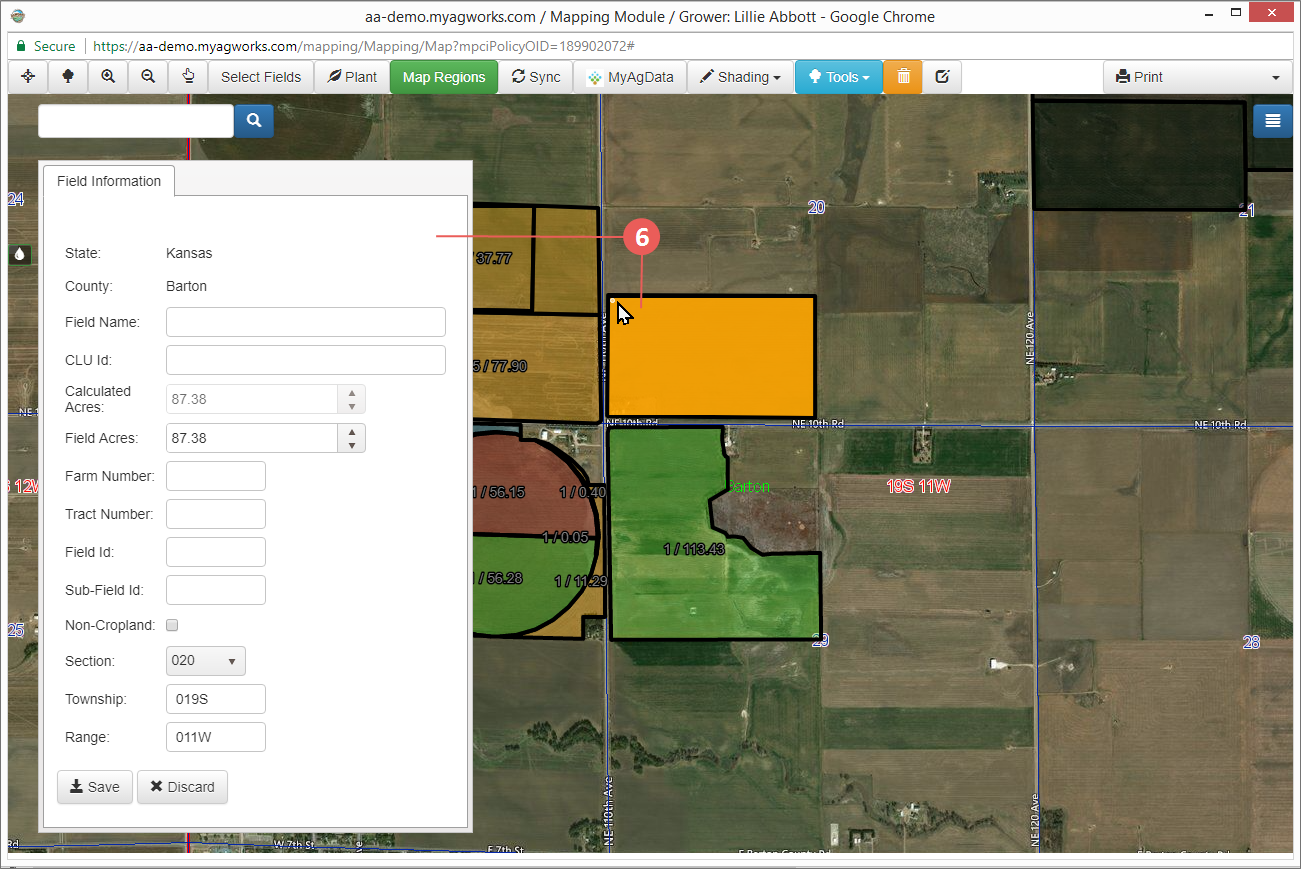Click the CLU Id input
The width and height of the screenshot is (1301, 869).
(306, 360)
